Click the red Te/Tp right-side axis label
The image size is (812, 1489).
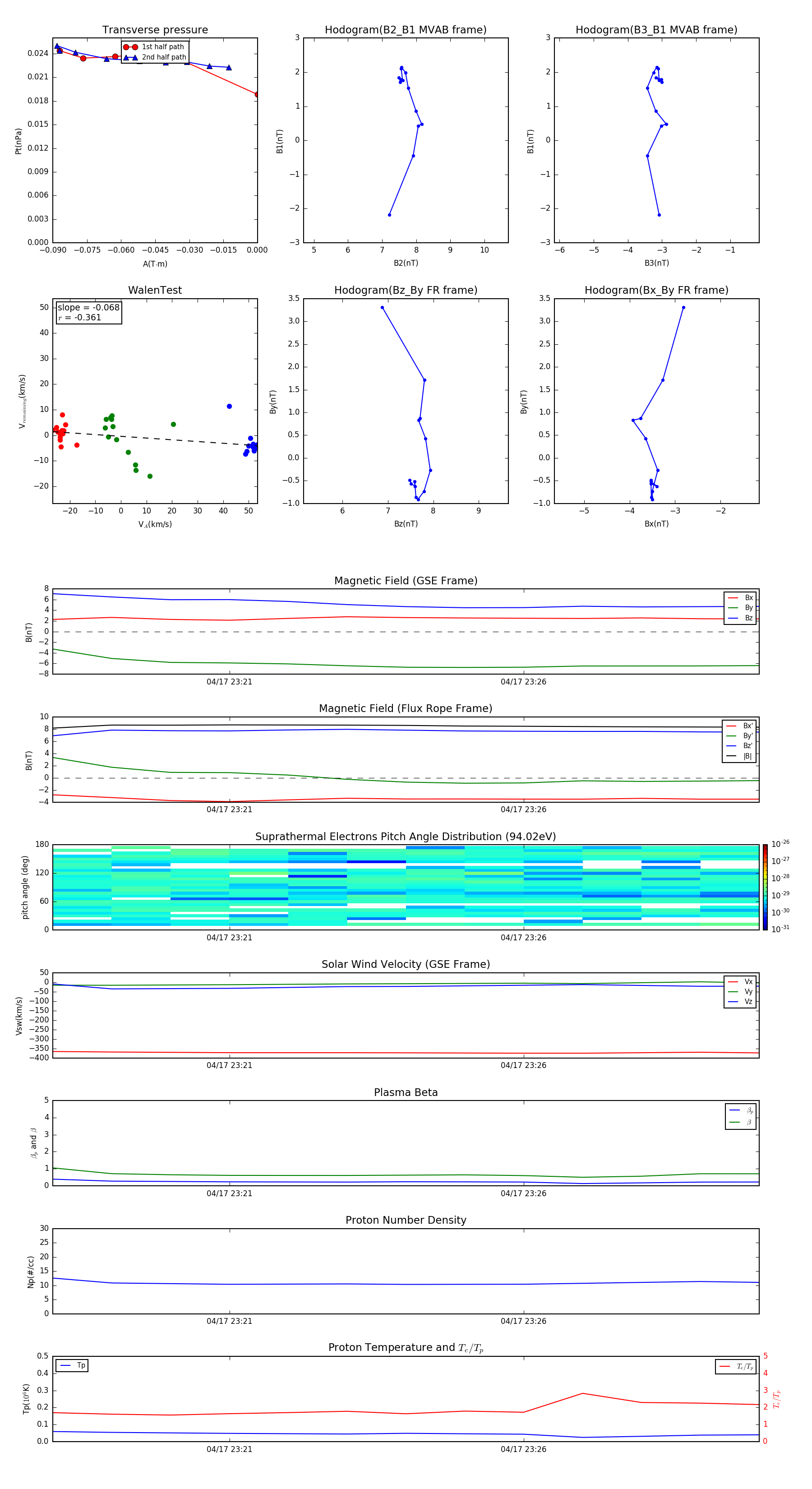776,1399
